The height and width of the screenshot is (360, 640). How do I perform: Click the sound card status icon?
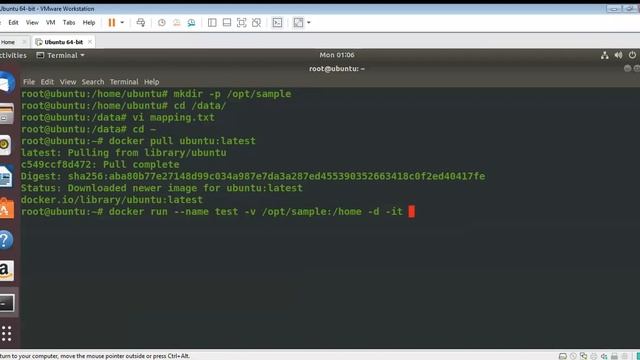[x=604, y=356]
